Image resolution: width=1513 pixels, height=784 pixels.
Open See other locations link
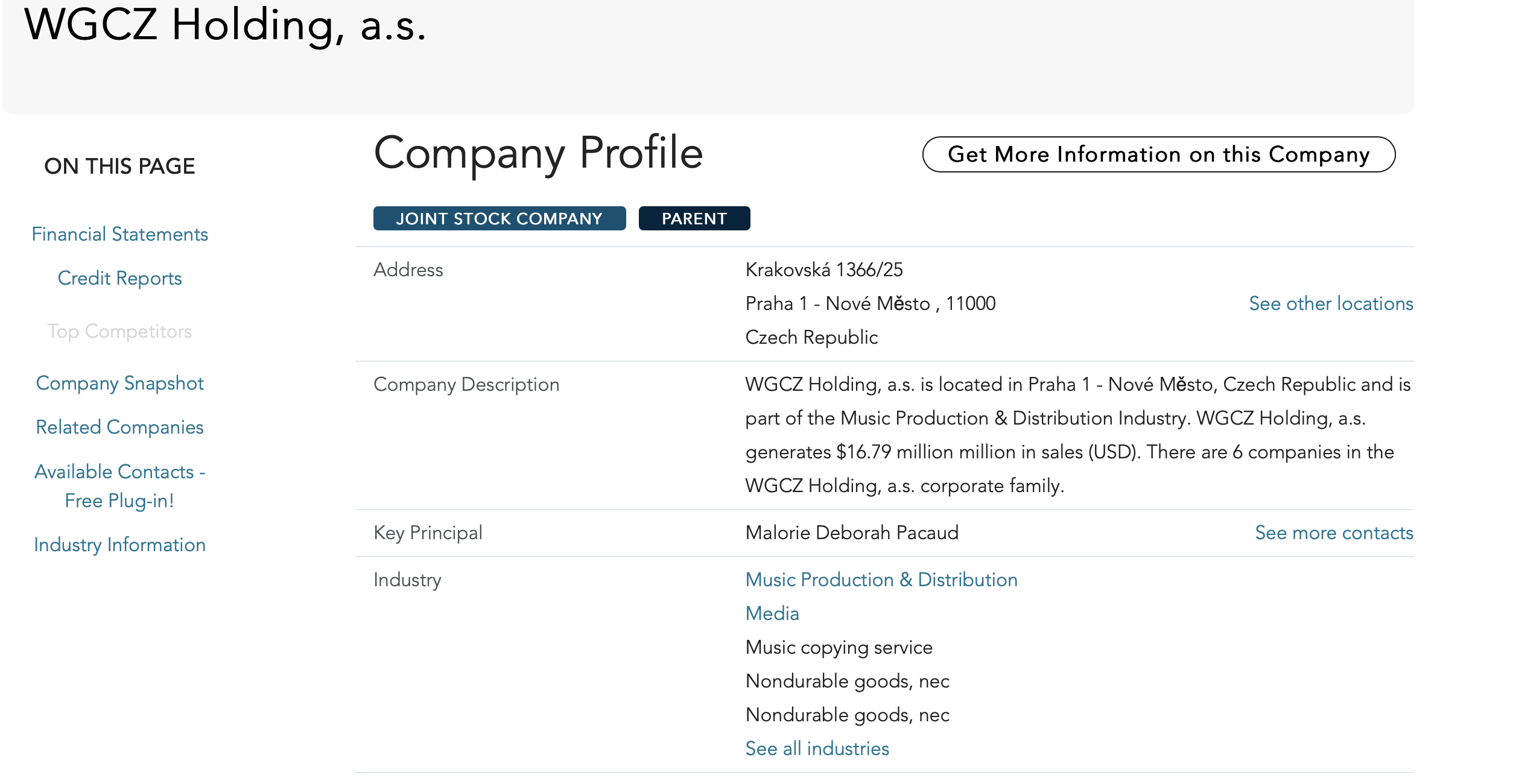point(1330,303)
